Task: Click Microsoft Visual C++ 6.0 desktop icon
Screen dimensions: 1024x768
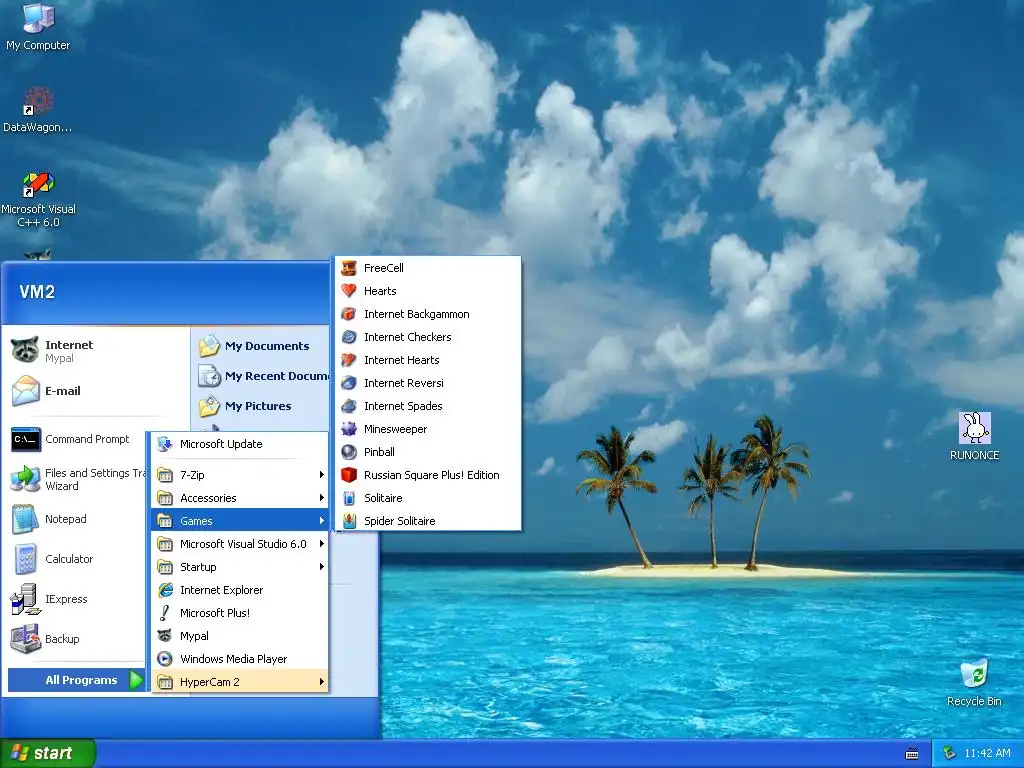Action: [x=38, y=184]
